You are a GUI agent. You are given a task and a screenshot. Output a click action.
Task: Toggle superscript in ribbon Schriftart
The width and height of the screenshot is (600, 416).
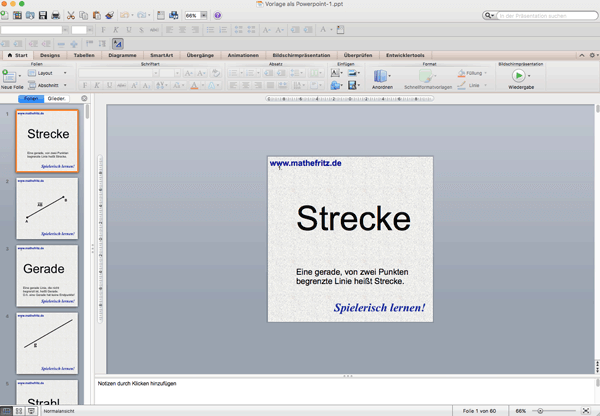134,85
